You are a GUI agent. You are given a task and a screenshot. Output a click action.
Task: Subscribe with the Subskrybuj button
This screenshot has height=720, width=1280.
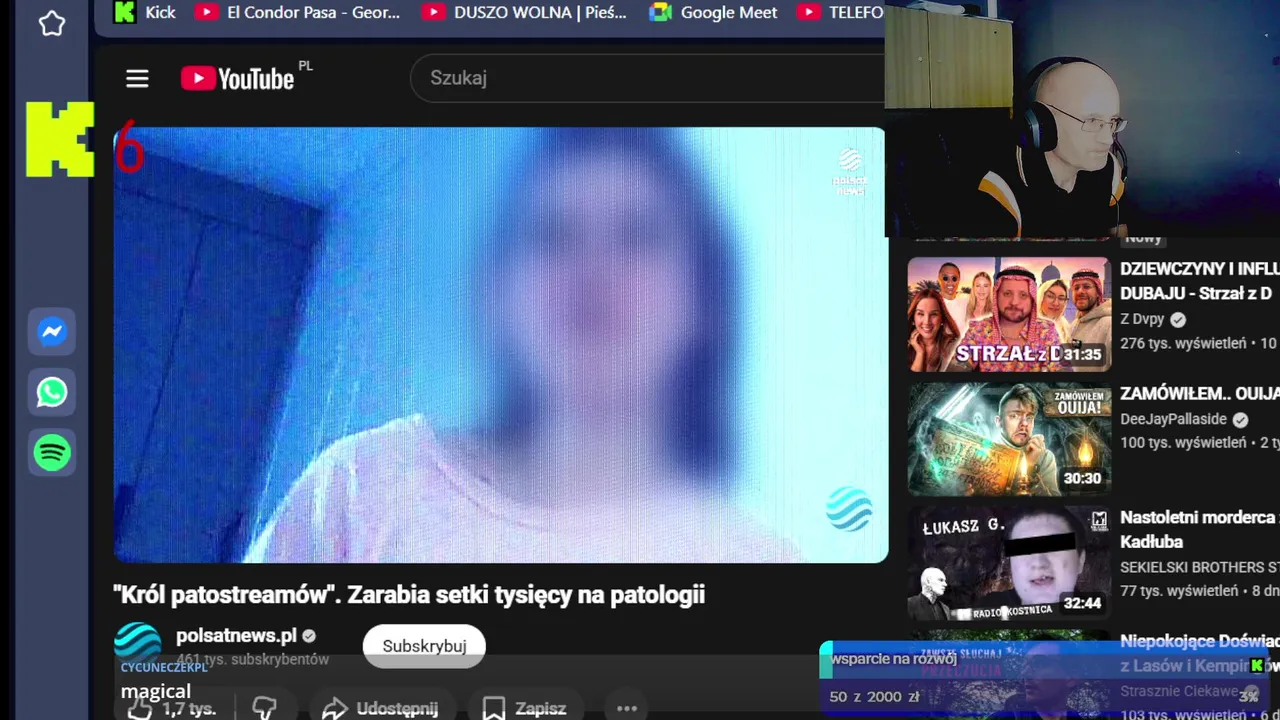tap(424, 646)
